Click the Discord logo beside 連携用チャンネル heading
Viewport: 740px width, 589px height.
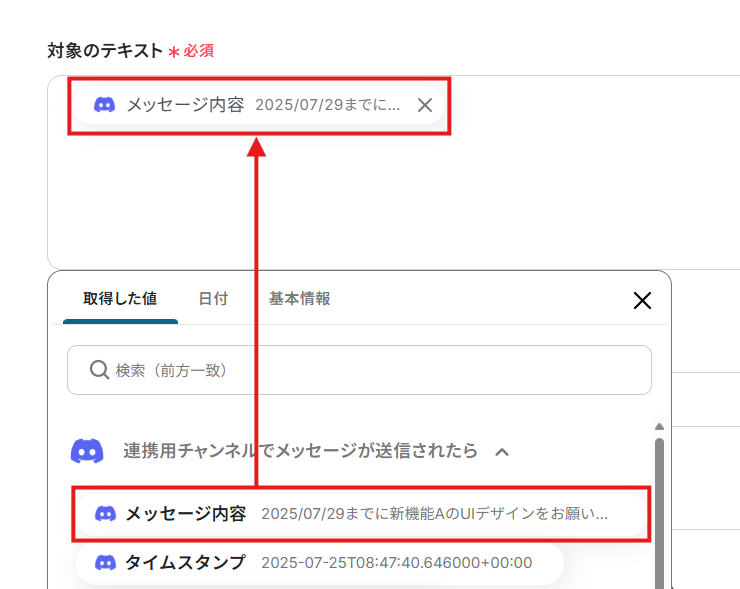(x=87, y=451)
